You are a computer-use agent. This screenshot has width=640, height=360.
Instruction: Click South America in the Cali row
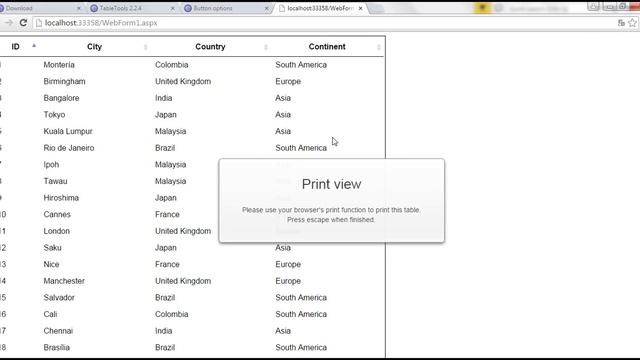tap(301, 314)
